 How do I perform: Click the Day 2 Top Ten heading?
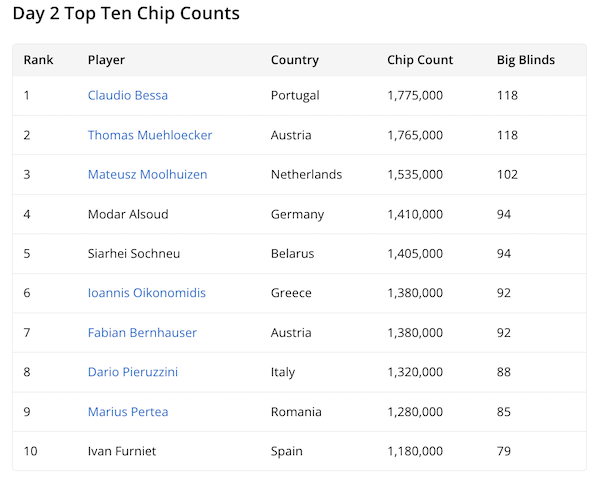pos(126,14)
